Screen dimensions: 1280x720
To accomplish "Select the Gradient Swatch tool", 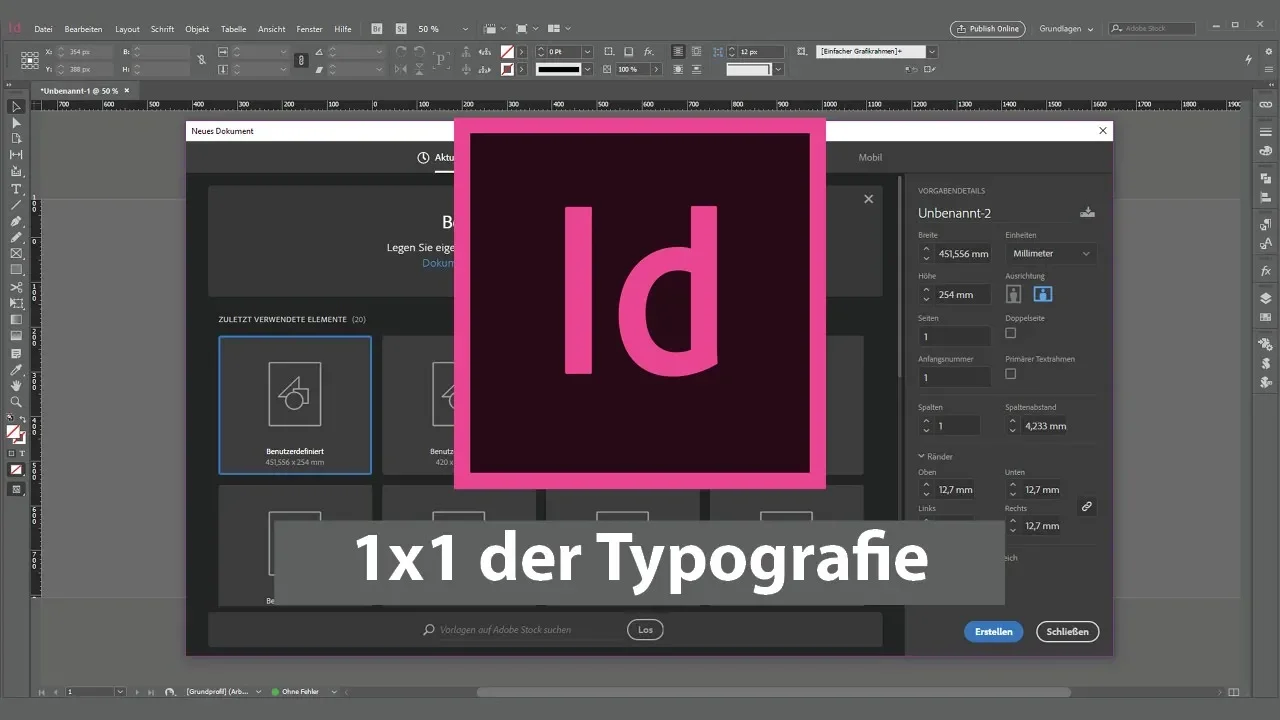I will (x=16, y=320).
